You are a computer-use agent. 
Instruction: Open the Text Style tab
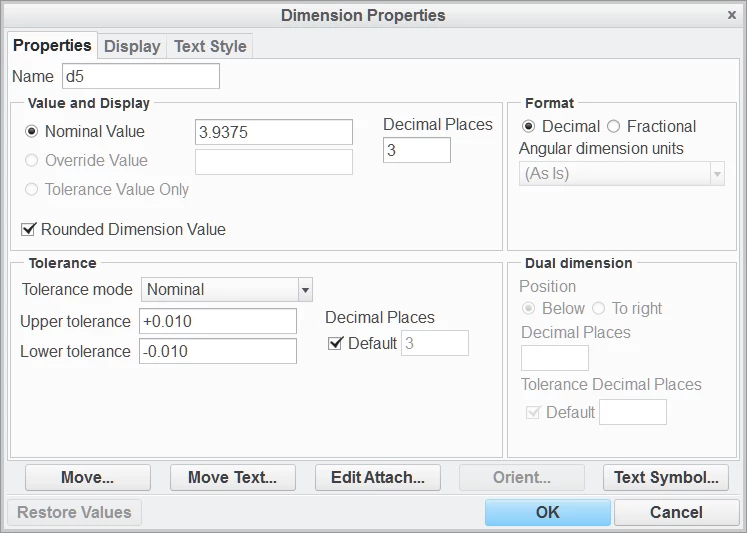click(x=210, y=47)
